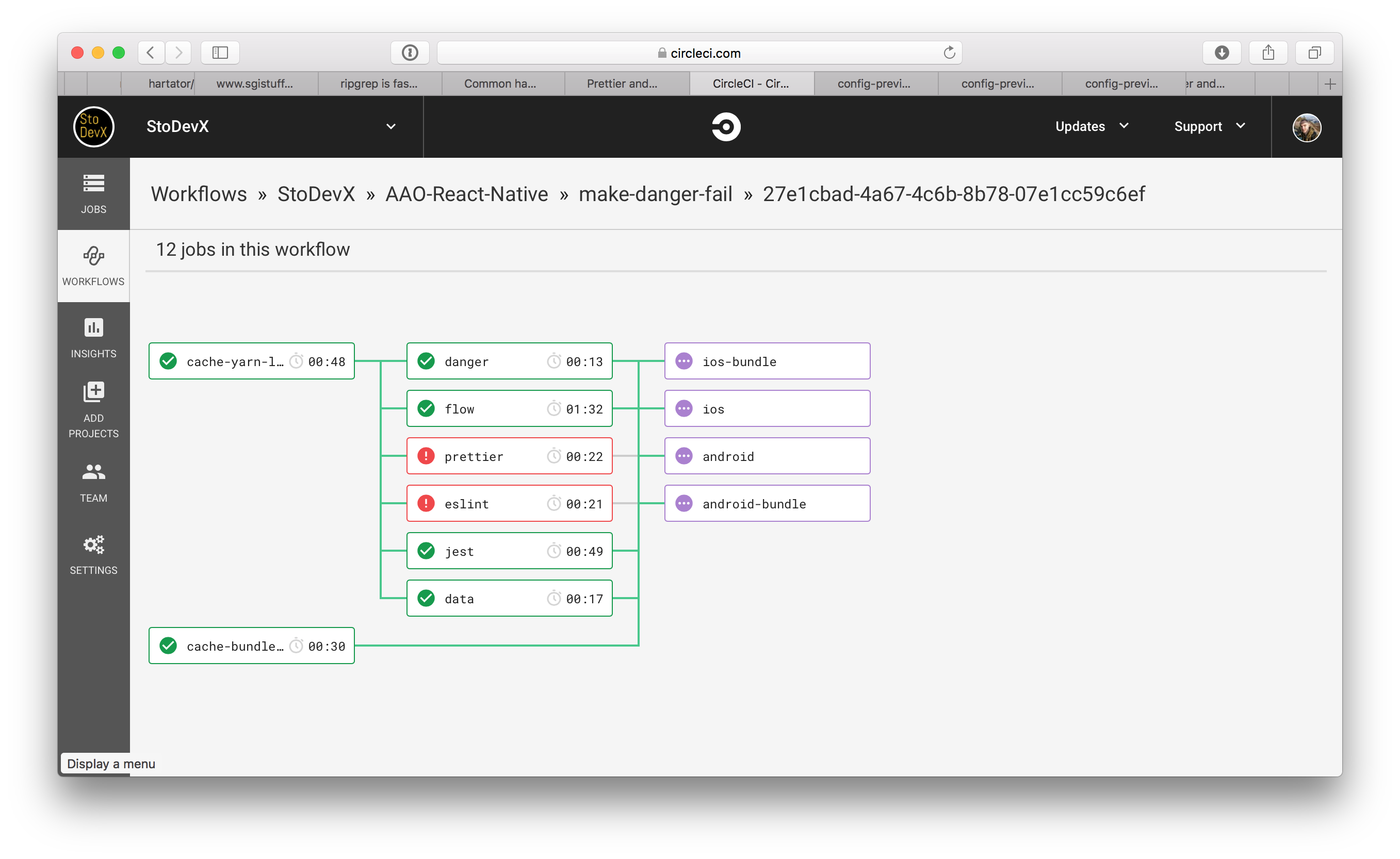Screen dimensions: 1400x859
Task: Click the failure status icon on prettier
Action: (425, 456)
